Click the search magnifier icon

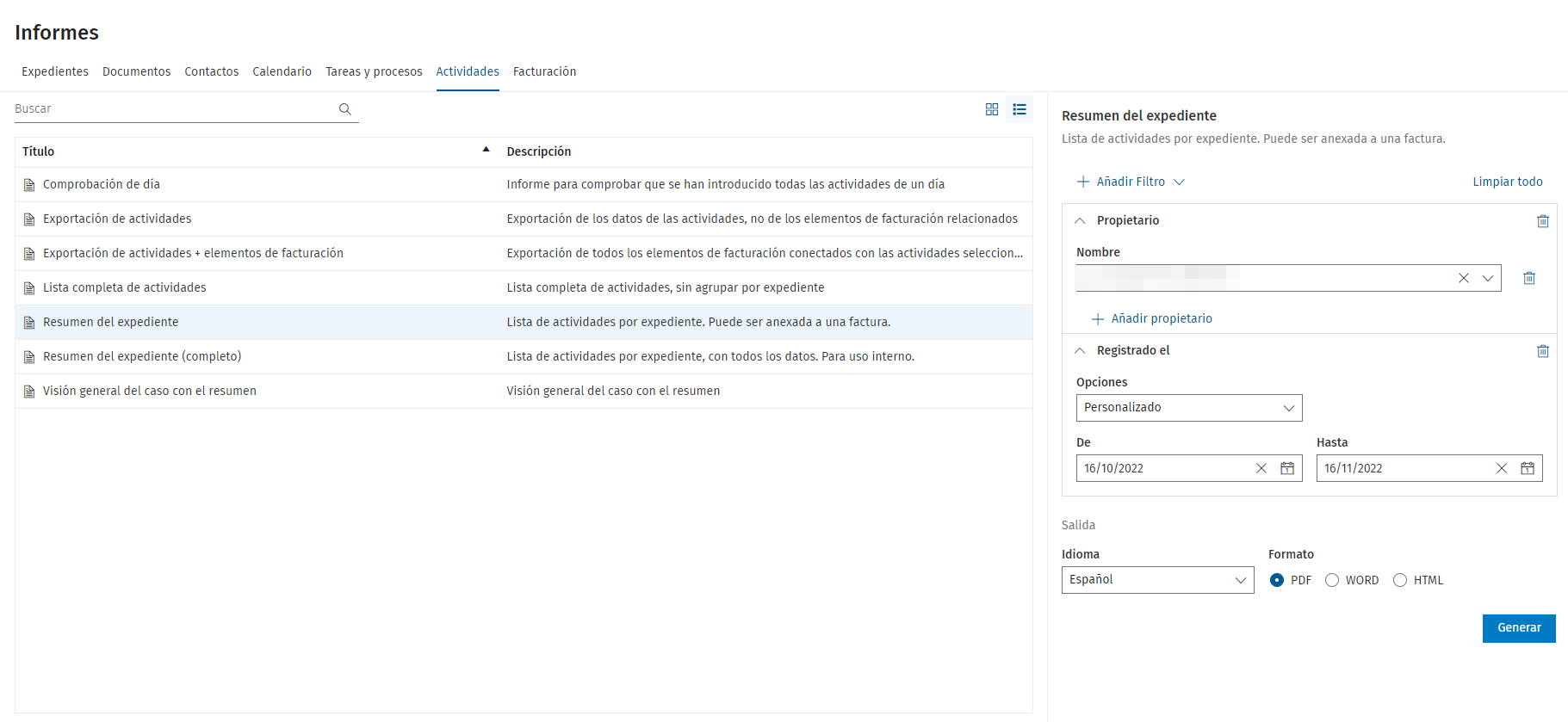click(345, 109)
